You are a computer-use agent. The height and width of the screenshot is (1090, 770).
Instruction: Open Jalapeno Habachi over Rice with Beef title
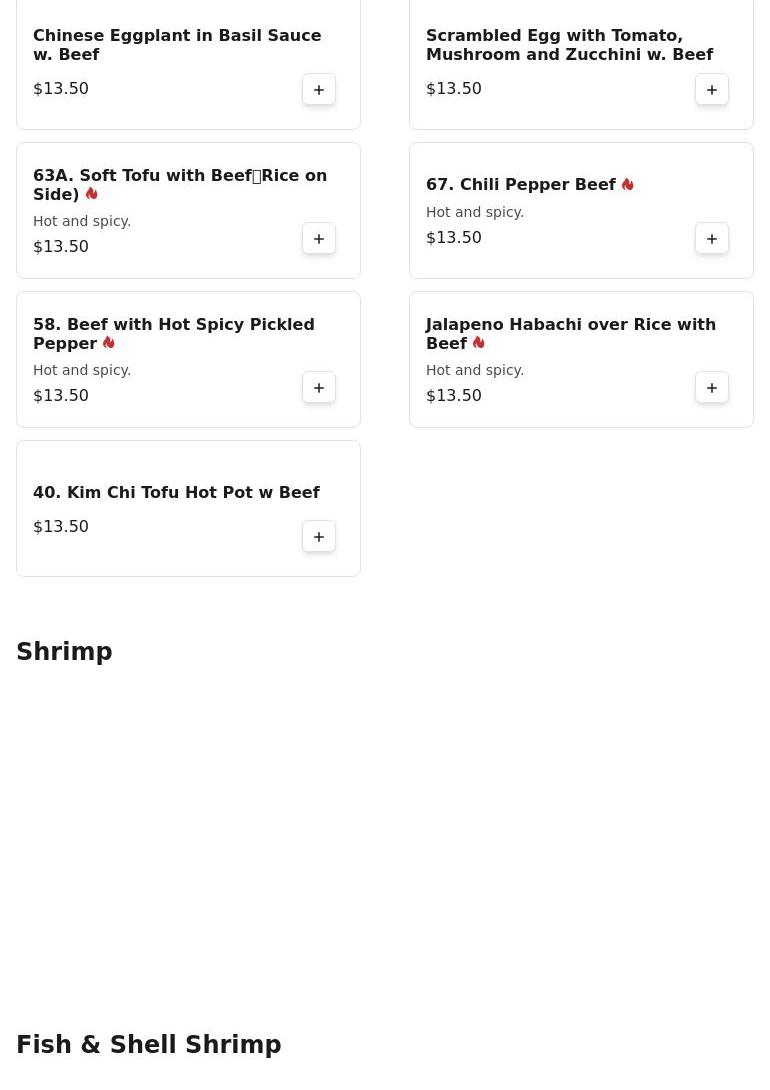(x=570, y=333)
